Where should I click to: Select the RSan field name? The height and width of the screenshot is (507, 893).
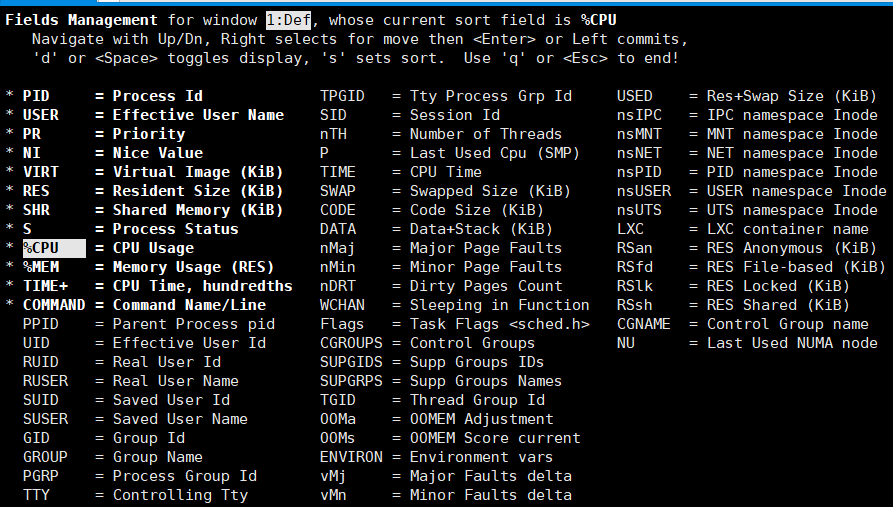[x=634, y=248]
